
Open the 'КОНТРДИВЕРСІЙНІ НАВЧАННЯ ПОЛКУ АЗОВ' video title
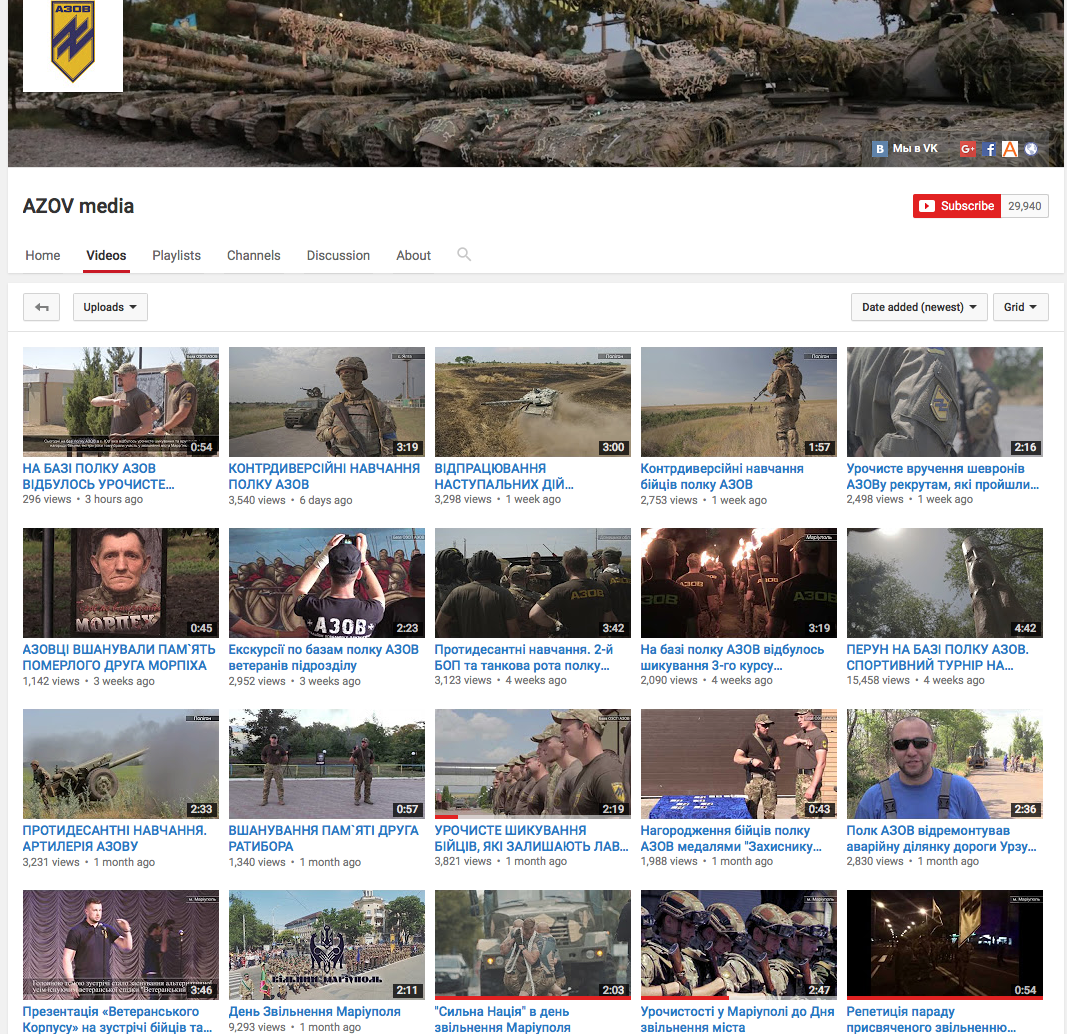point(324,476)
